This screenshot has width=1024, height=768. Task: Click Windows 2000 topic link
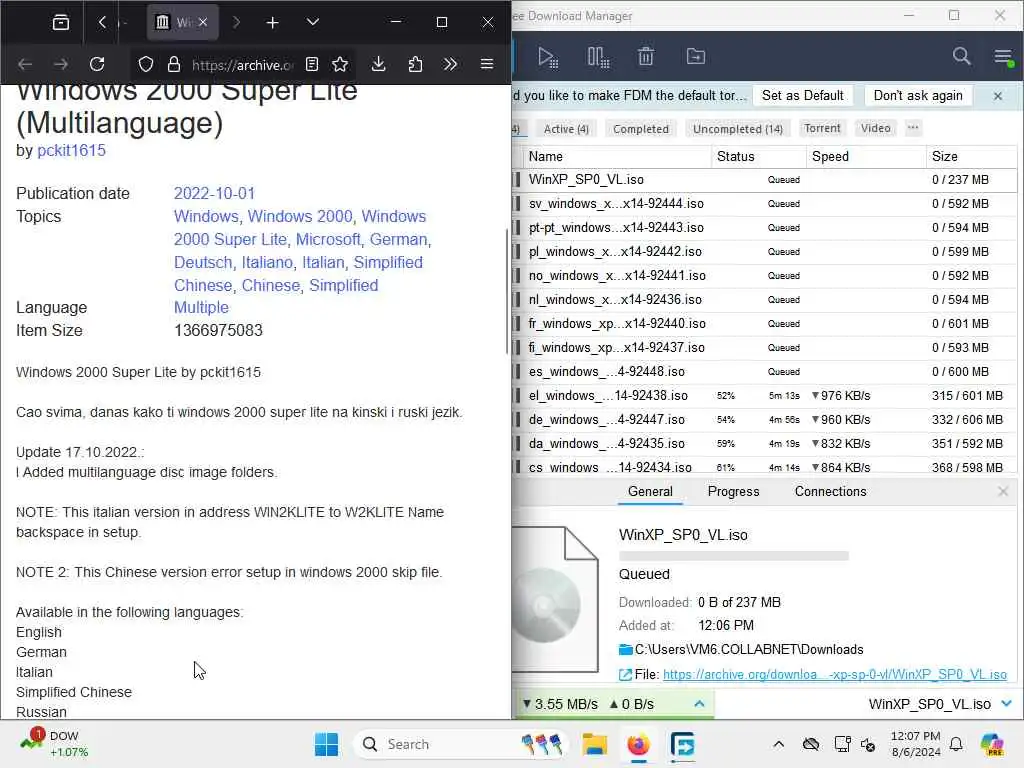pos(300,216)
